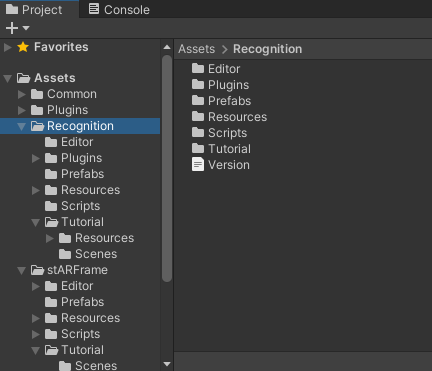Expand the Favorites section
This screenshot has width=432, height=371.
(8, 47)
